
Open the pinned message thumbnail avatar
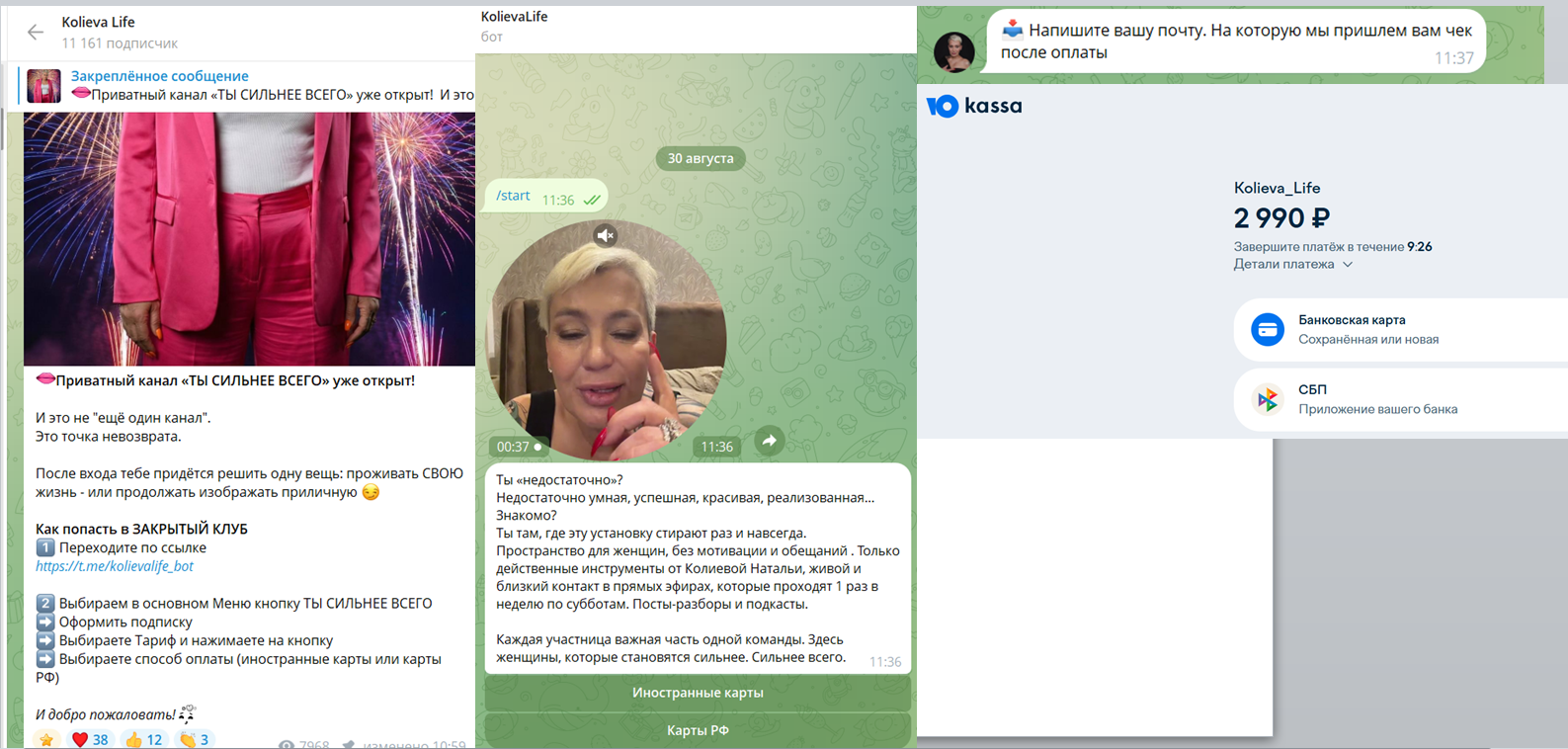point(43,86)
